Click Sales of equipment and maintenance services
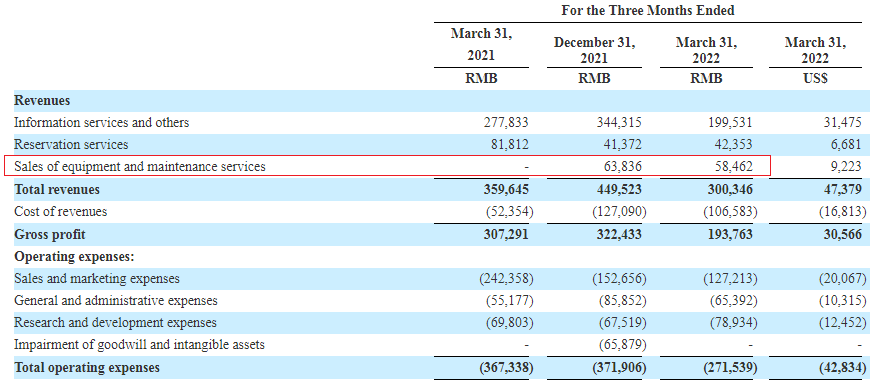882x383 pixels. coord(140,166)
